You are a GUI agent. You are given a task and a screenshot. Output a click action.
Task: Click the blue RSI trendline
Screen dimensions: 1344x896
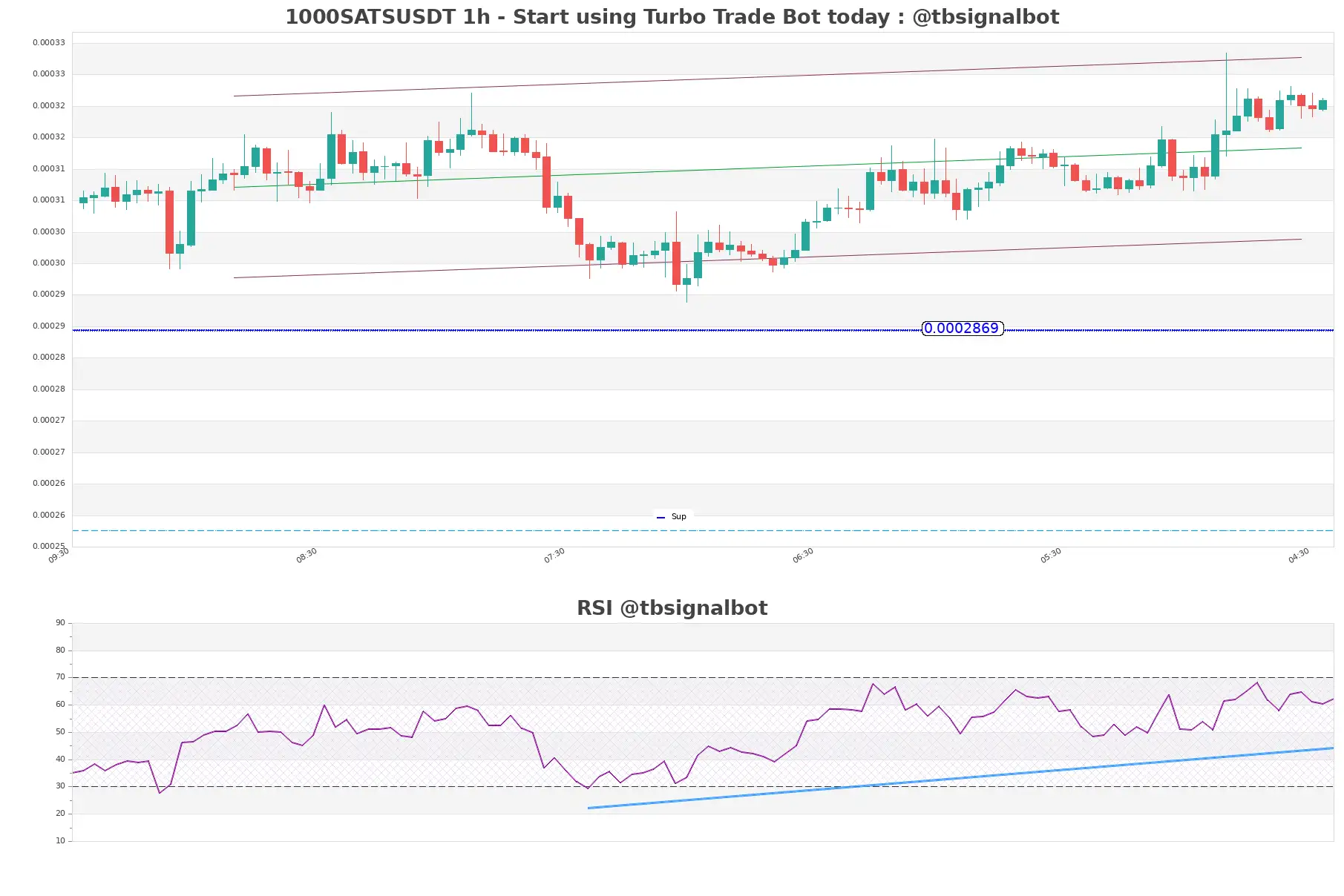961,778
